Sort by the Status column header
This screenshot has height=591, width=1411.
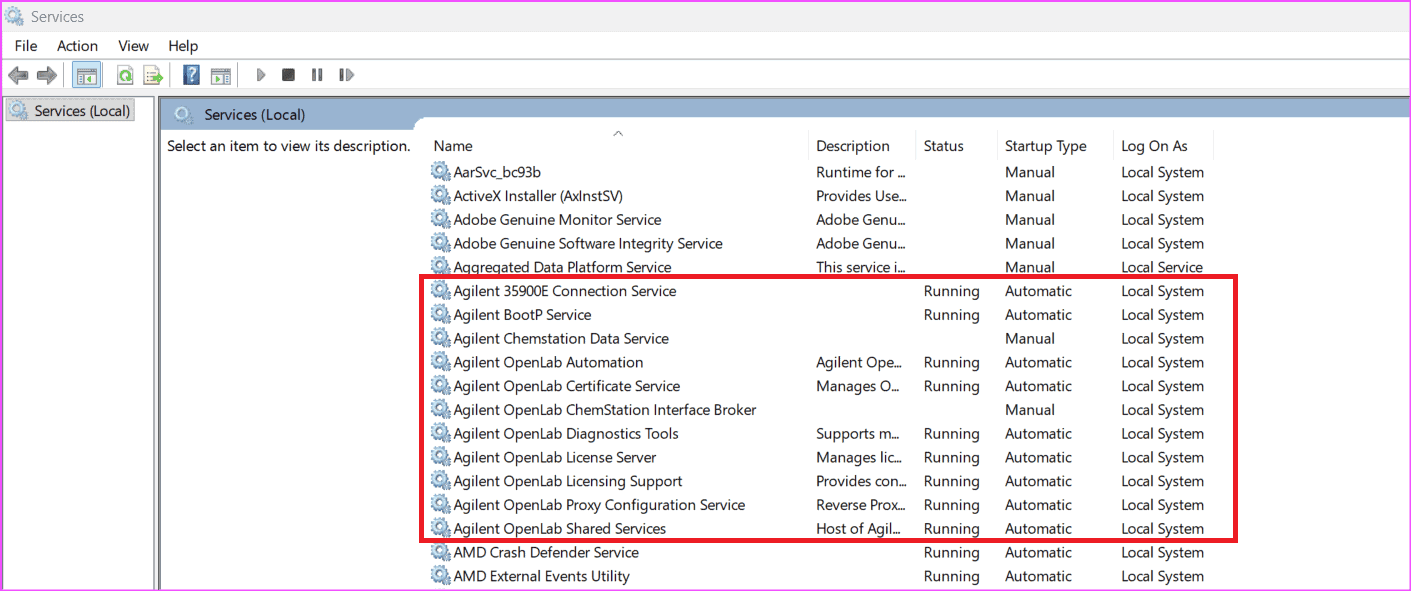coord(943,146)
